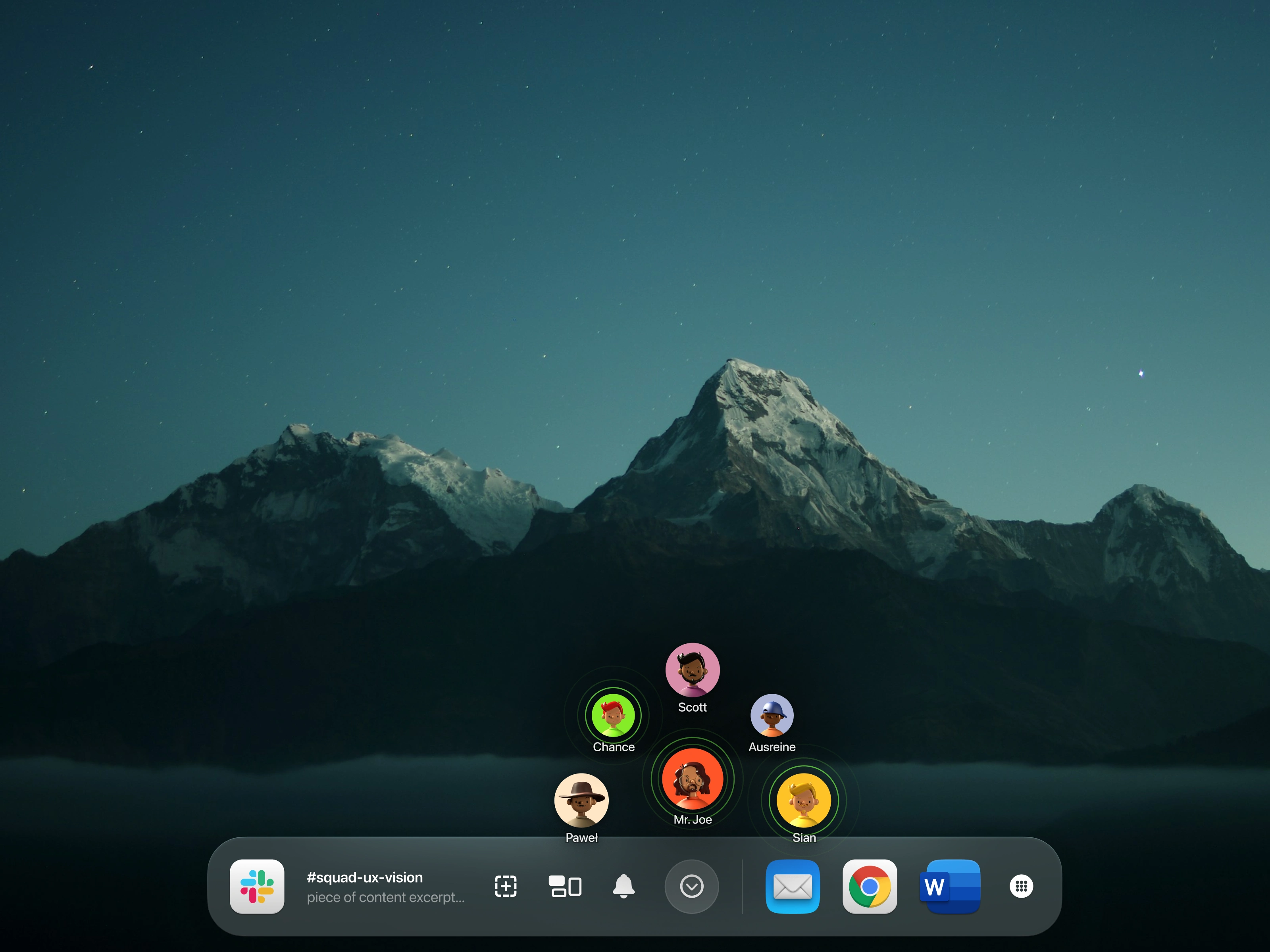Screen dimensions: 1270x952
Task: Click the Ausreine name label
Action: coord(772,747)
